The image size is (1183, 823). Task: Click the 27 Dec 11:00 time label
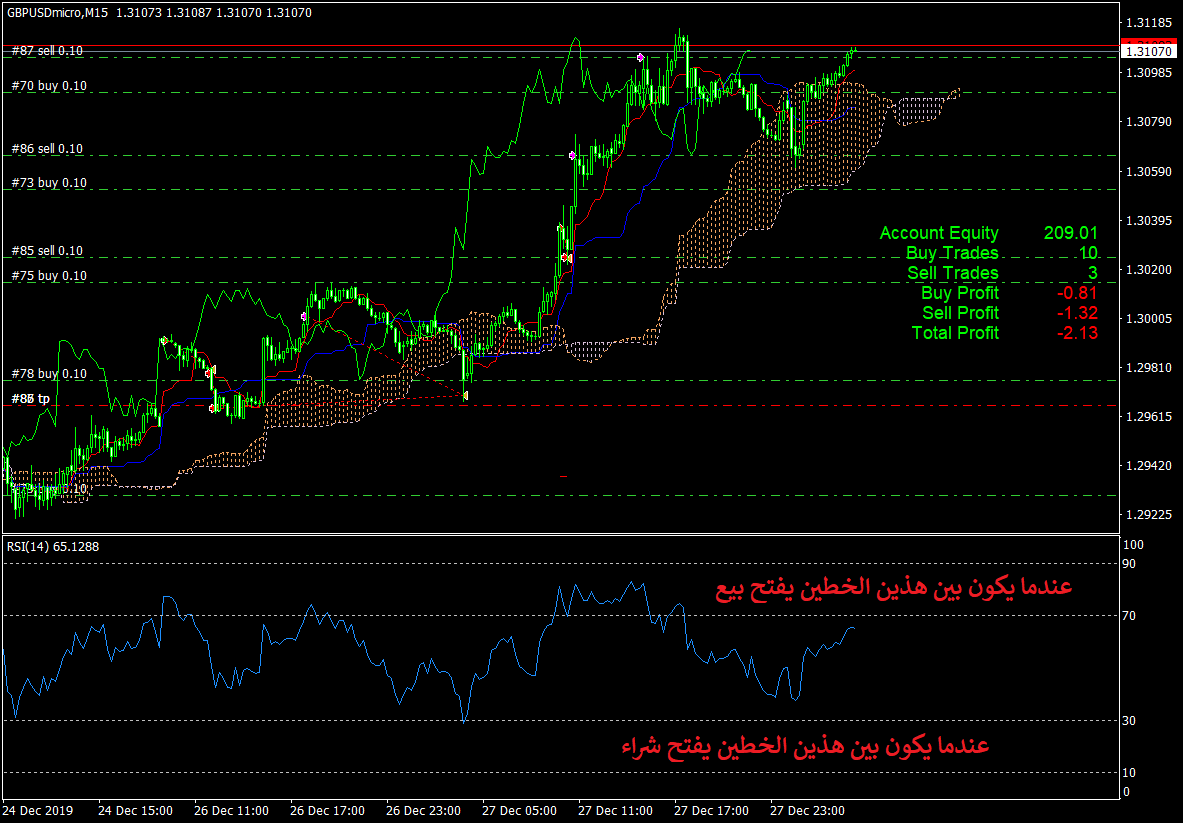click(616, 810)
